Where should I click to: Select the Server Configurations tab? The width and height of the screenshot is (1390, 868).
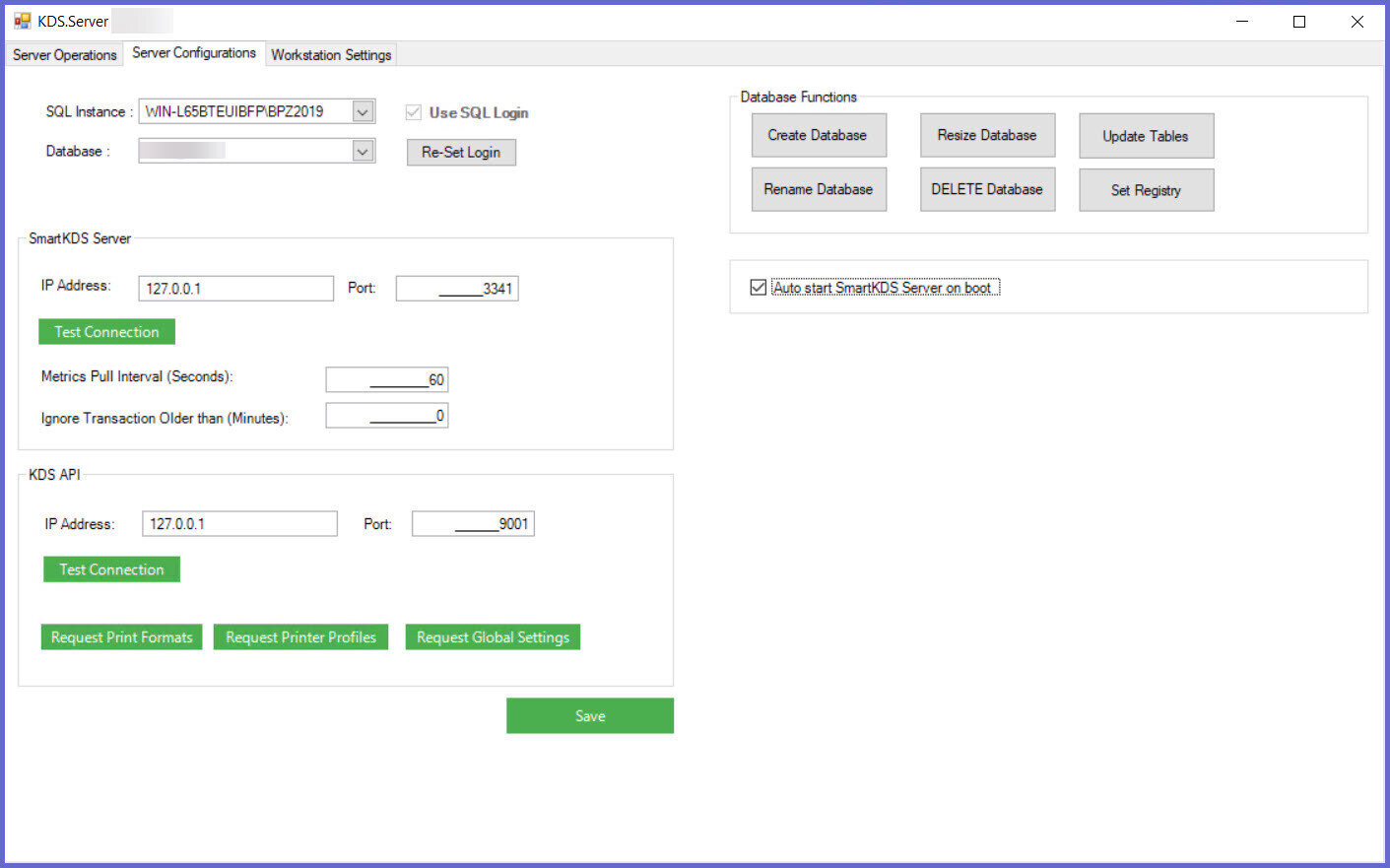point(194,53)
